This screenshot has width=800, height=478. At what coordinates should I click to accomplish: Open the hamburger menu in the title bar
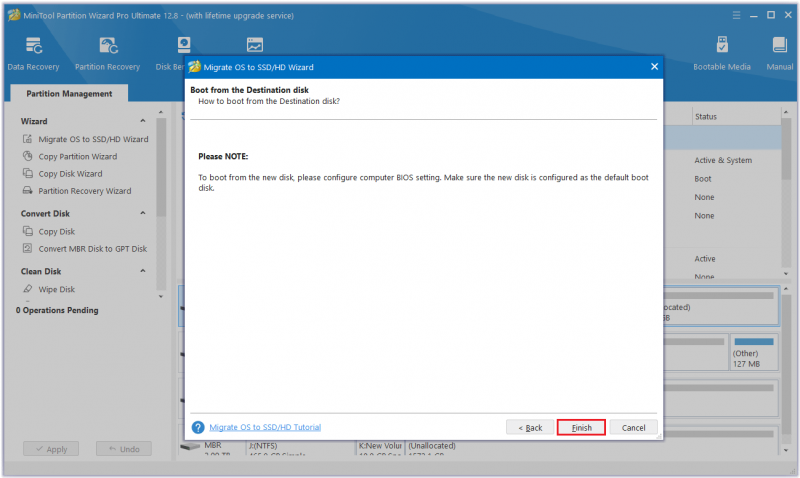pos(736,15)
